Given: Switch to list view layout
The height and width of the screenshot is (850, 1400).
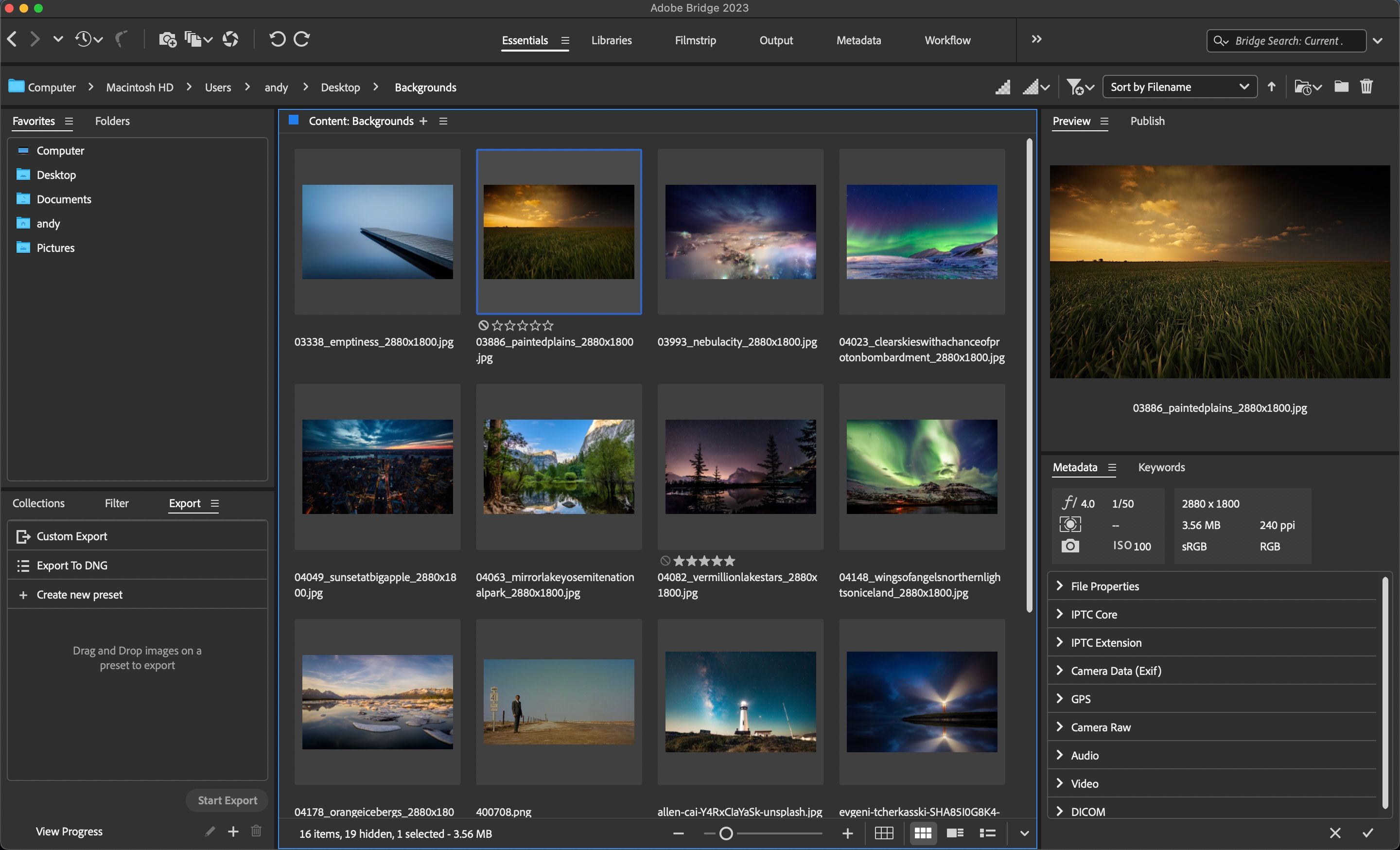Looking at the screenshot, I should (987, 833).
